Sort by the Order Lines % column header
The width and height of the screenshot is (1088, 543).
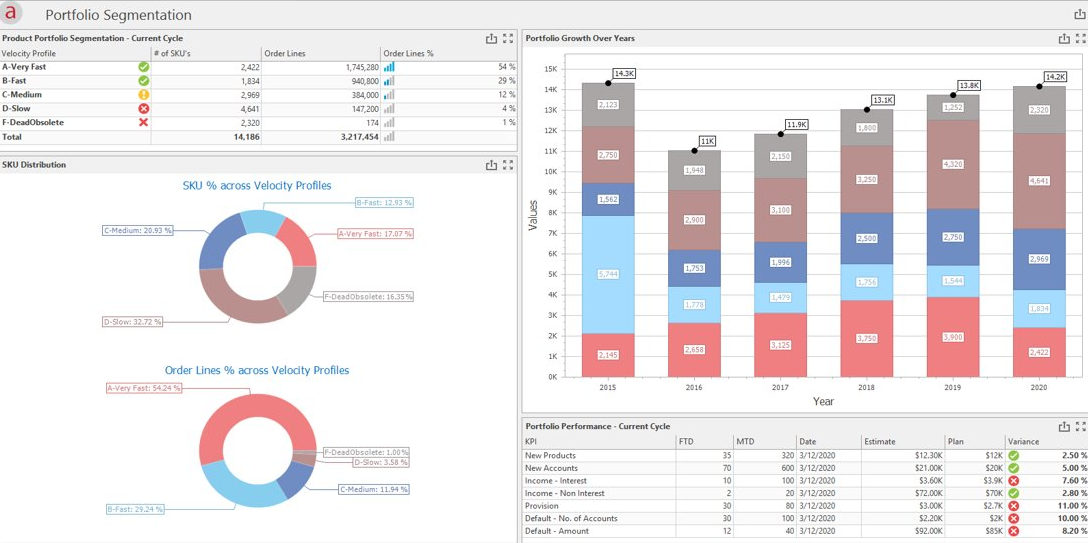tap(408, 53)
